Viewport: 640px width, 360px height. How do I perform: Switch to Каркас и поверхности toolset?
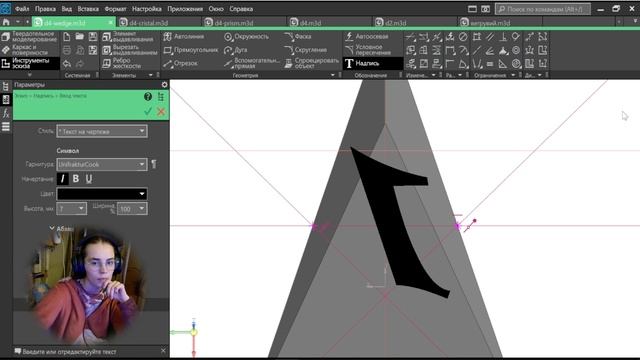pos(25,50)
